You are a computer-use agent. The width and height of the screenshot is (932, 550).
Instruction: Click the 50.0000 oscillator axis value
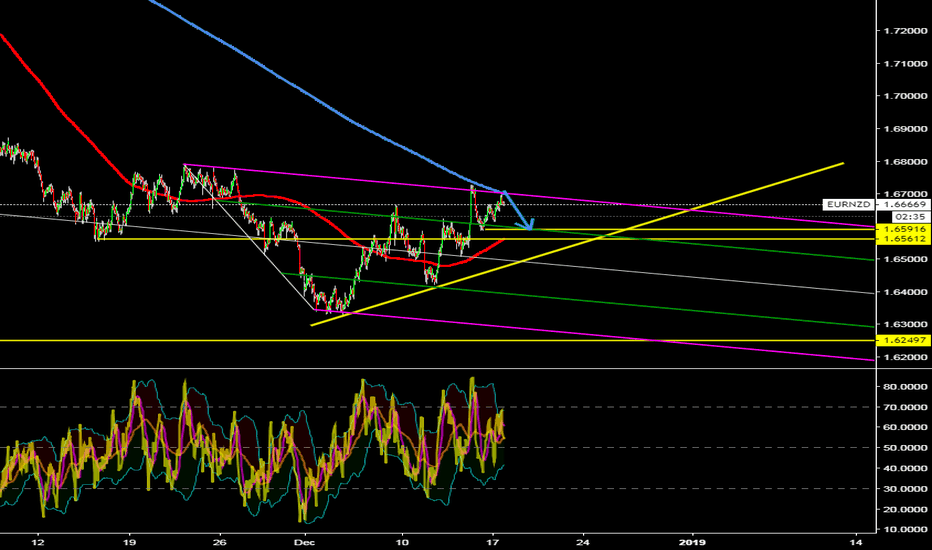(x=906, y=448)
